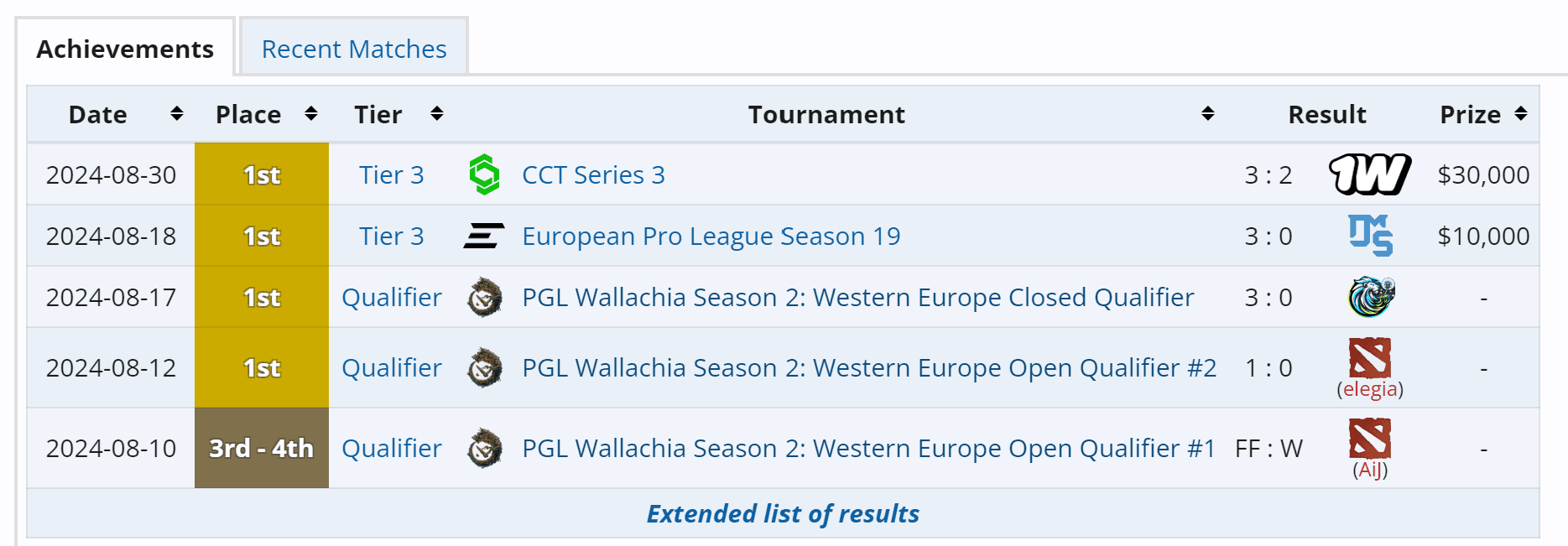Select the Achievements tab
Image resolution: width=1568 pixels, height=546 pixels.
(x=125, y=49)
